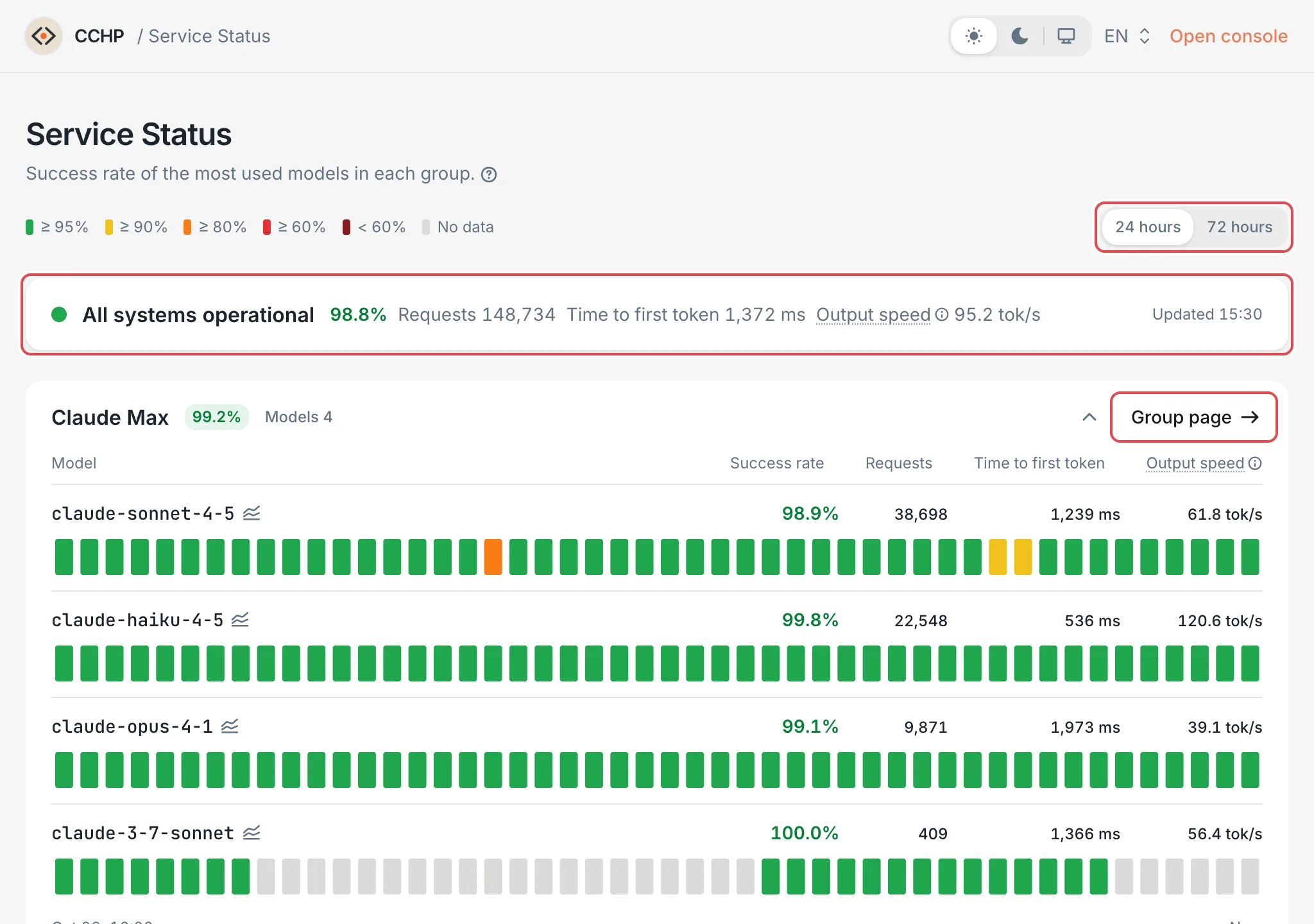
Task: Open trend chart icon for claude-3-7-sonnet
Action: pyautogui.click(x=252, y=833)
